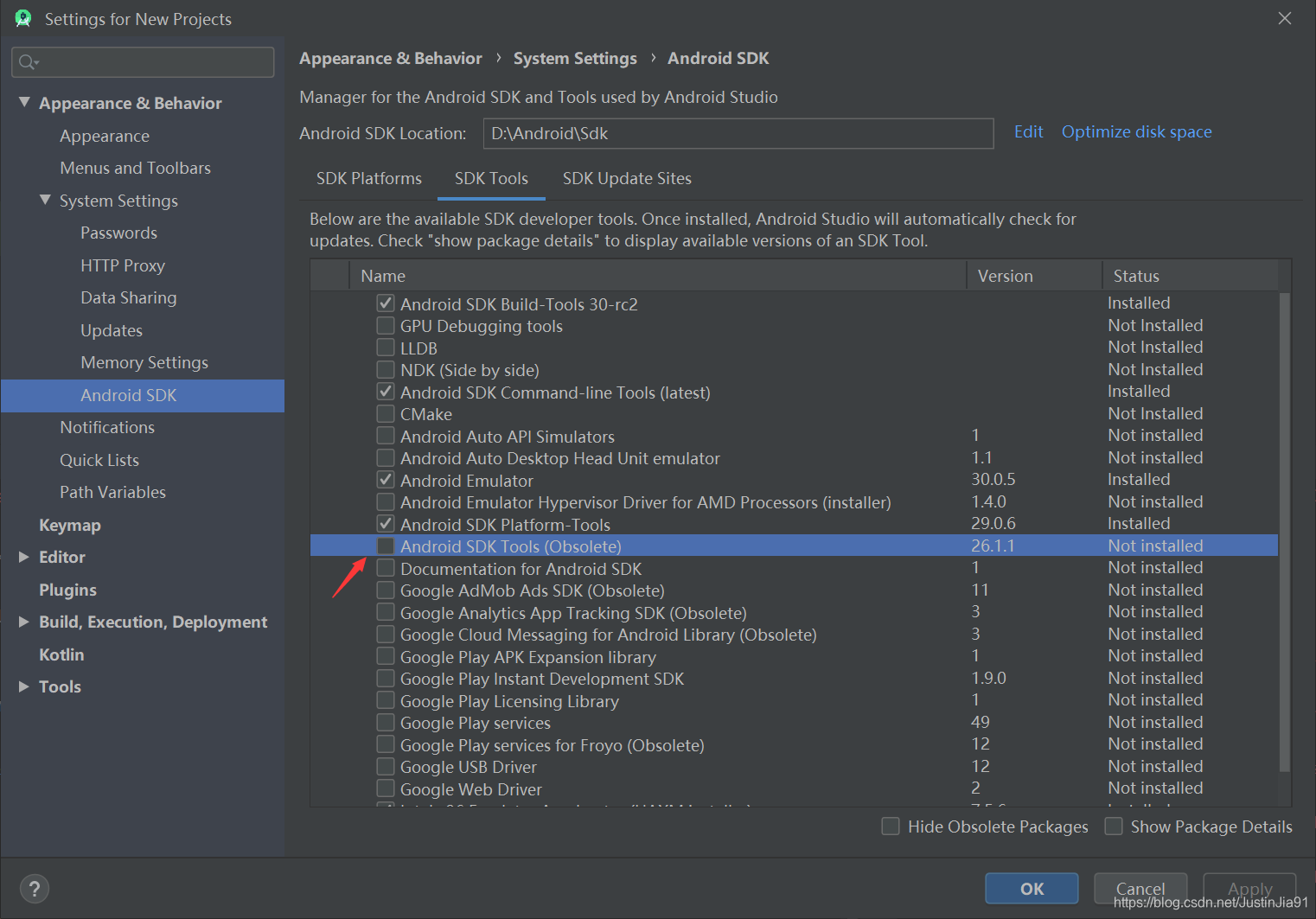Expand the Editor tree node
The image size is (1316, 919).
tap(24, 557)
